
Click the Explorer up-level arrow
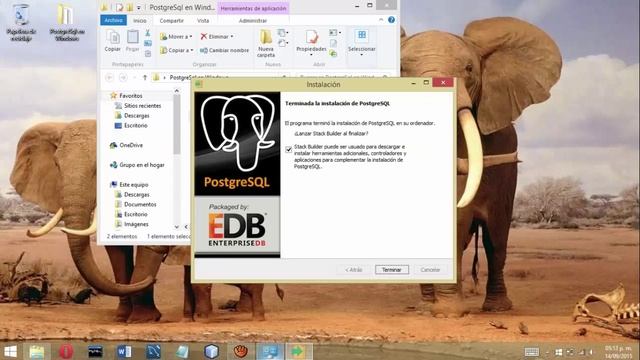pos(145,77)
